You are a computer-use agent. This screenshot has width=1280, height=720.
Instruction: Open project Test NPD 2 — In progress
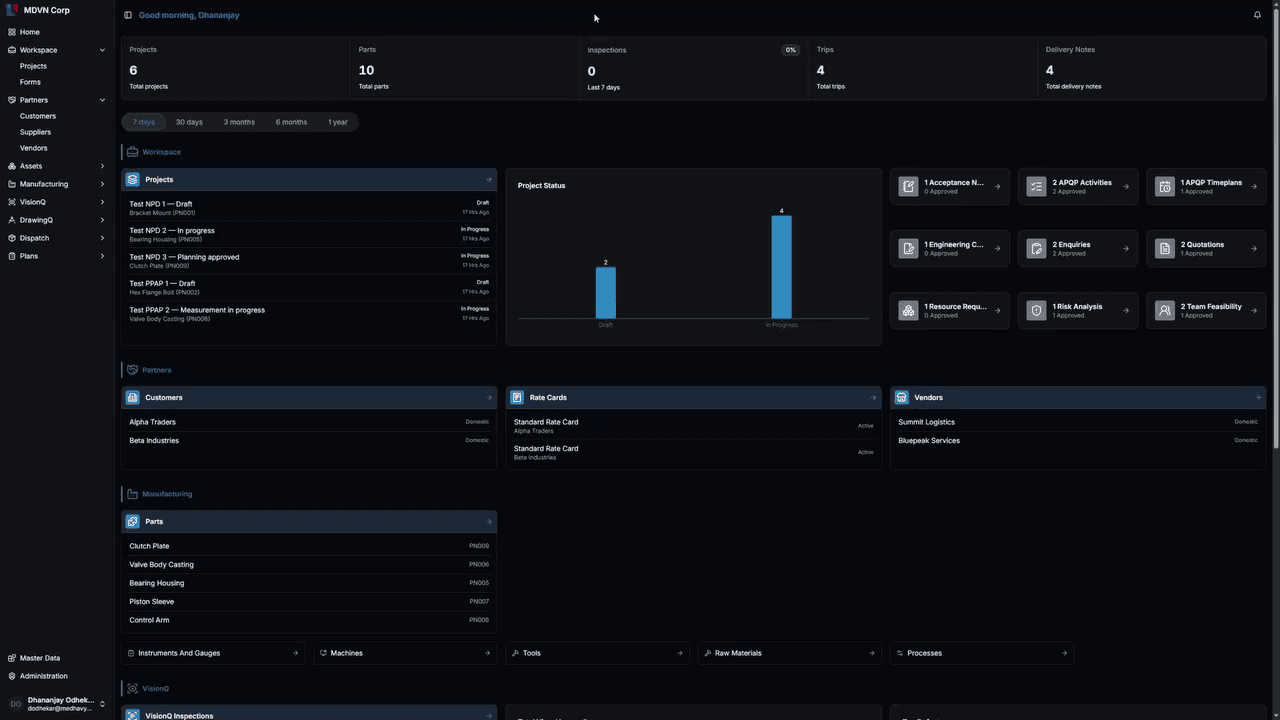pyautogui.click(x=309, y=234)
